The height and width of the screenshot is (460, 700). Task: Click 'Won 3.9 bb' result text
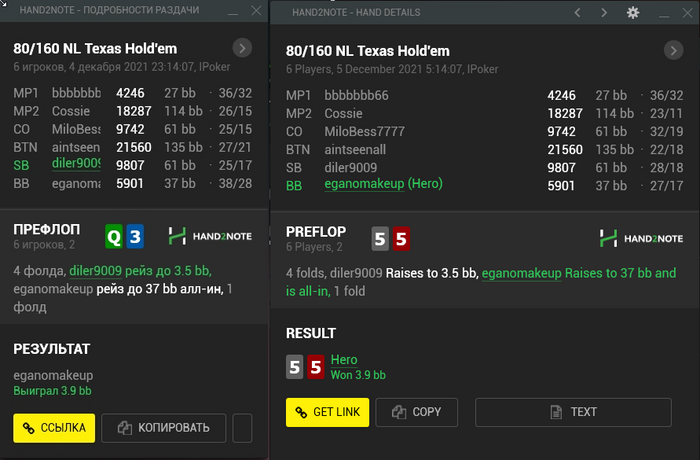tap(358, 375)
